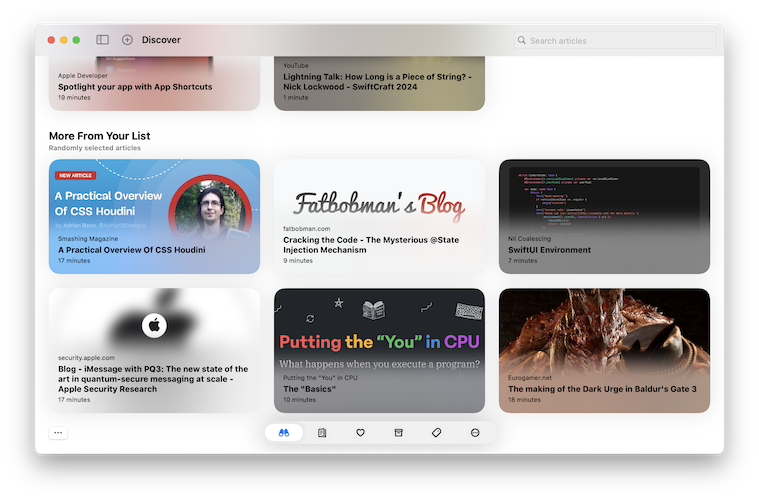Open Spotlight your app with App Shortcuts card

154,83
